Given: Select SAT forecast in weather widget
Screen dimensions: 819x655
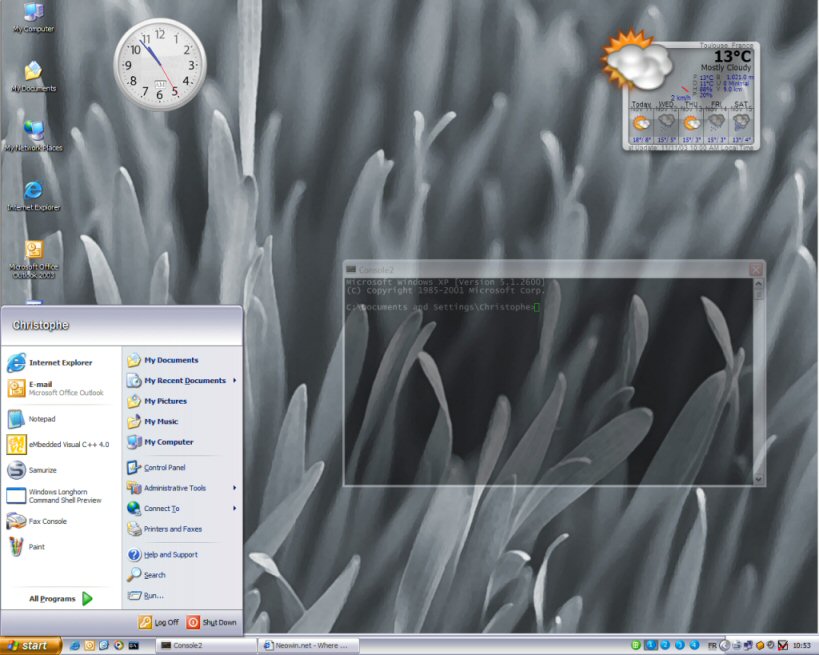Looking at the screenshot, I should click(x=741, y=123).
